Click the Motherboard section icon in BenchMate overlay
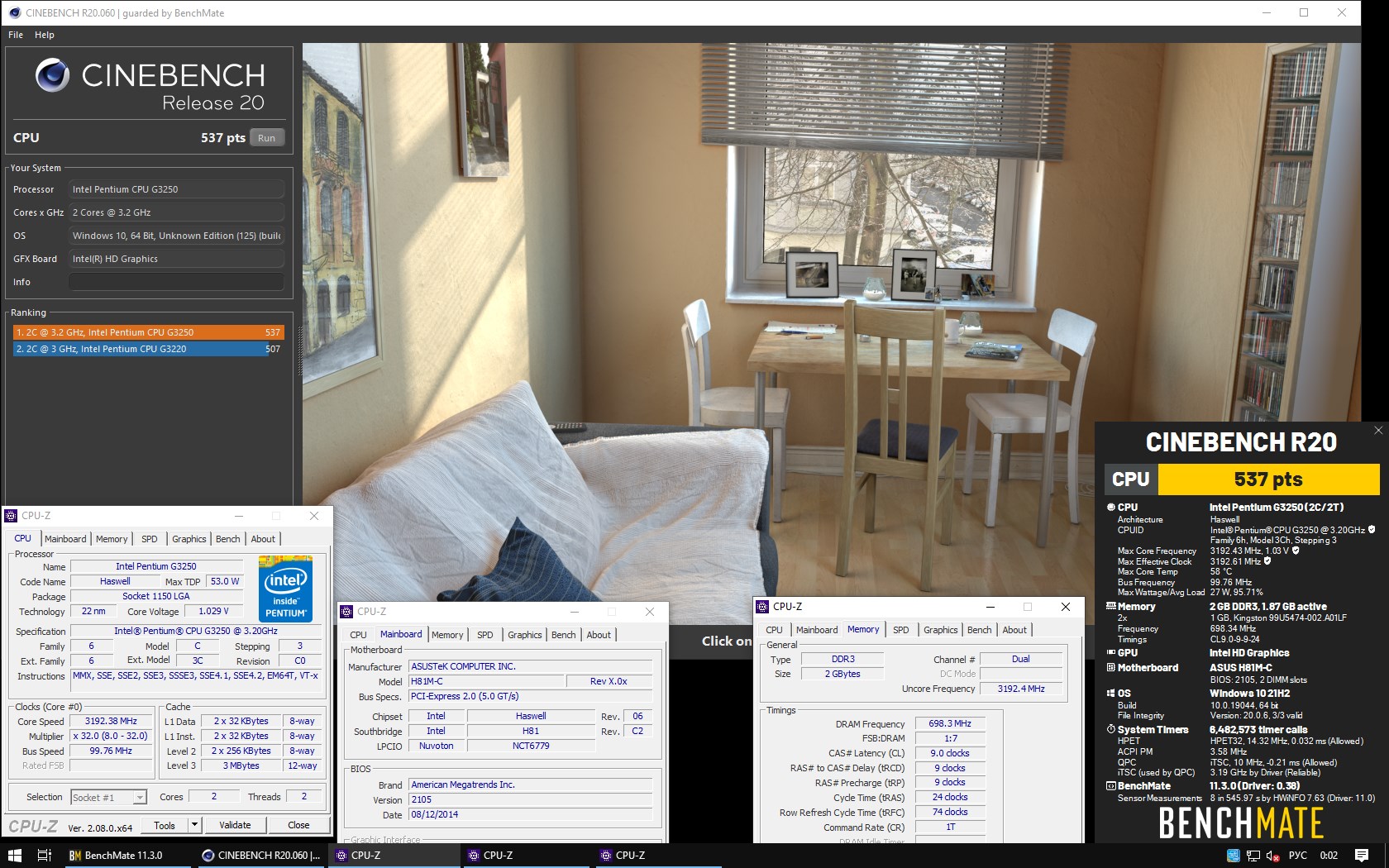 click(1110, 667)
